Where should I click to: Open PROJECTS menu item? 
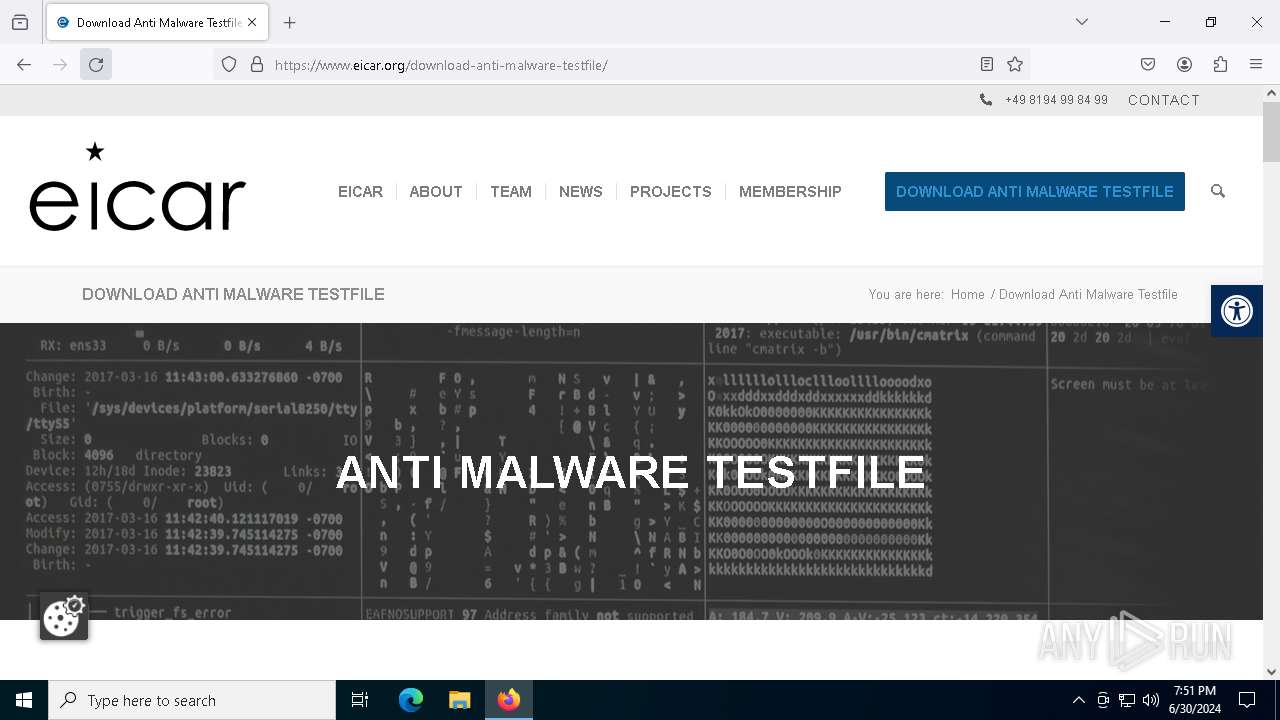(671, 192)
